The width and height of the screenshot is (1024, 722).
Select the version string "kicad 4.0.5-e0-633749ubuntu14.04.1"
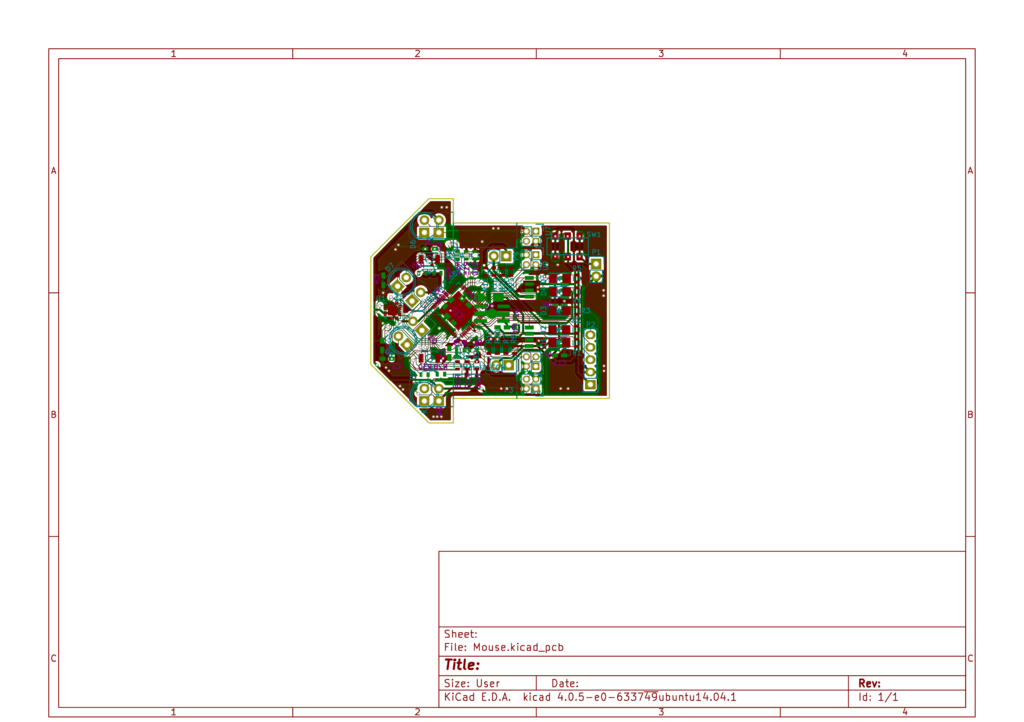pyautogui.click(x=630, y=697)
